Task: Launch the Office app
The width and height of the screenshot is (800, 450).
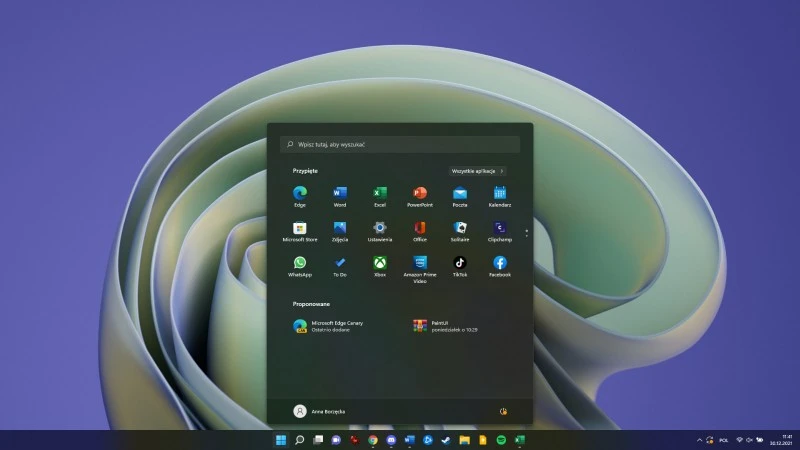Action: pos(420,231)
